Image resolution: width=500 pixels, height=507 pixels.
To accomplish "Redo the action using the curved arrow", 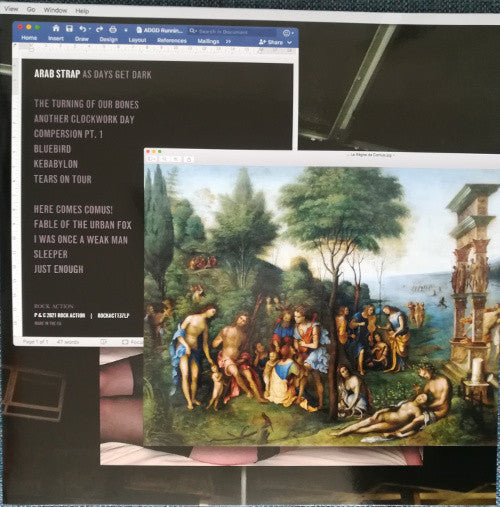I will point(99,29).
